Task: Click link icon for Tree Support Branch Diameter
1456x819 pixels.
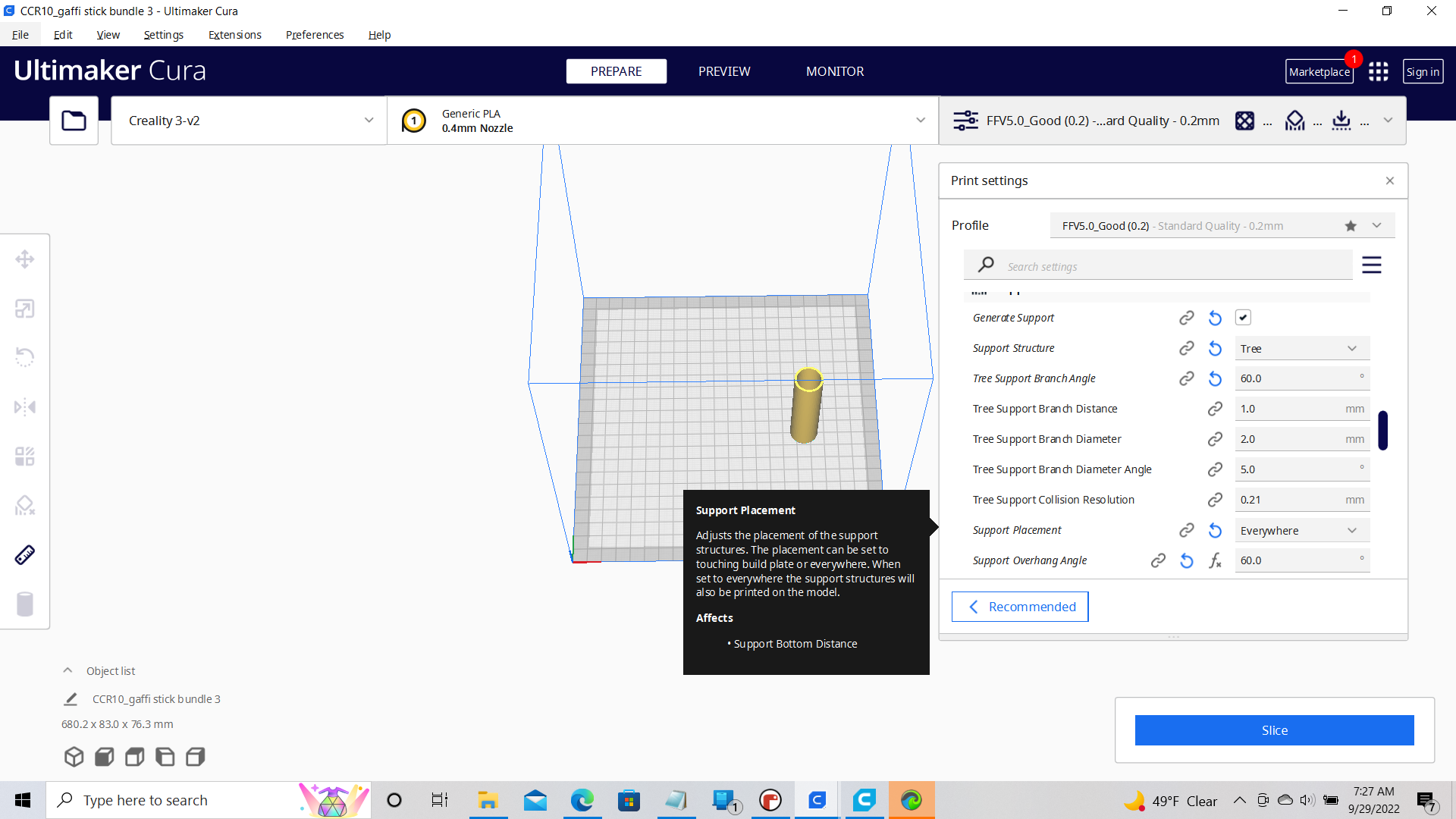Action: click(1215, 439)
